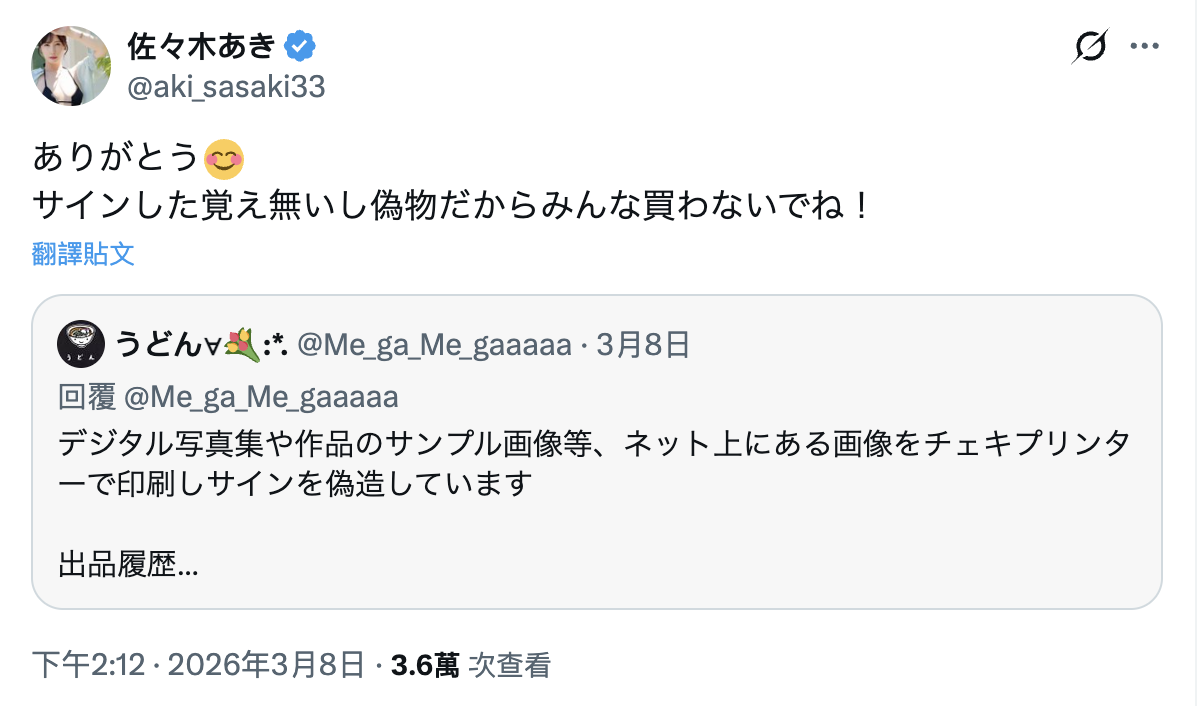Click the quoted post's 3月8日 date

[x=643, y=346]
